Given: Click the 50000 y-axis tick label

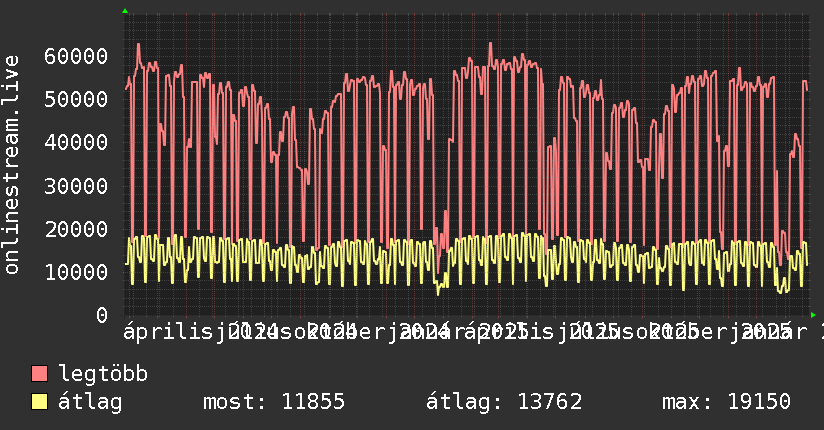Looking at the screenshot, I should (x=76, y=99).
